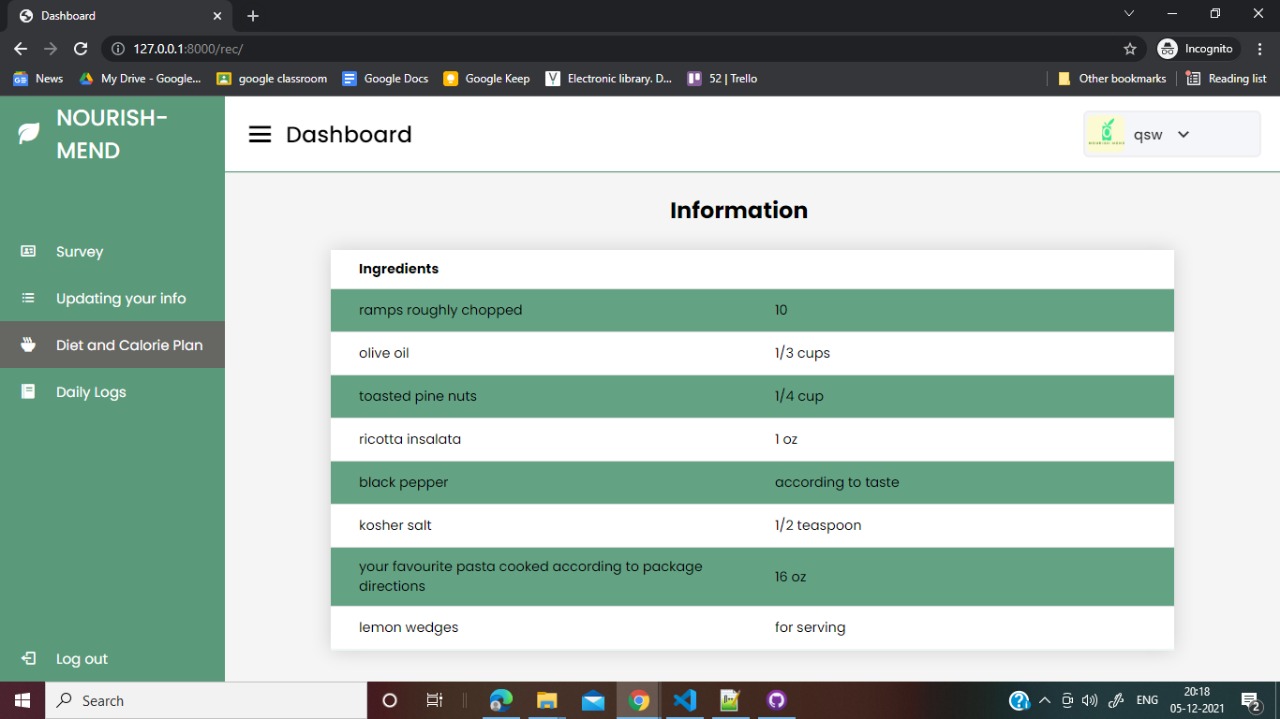Open Daily Logs in the sidebar
The width and height of the screenshot is (1280, 719).
pyautogui.click(x=112, y=391)
